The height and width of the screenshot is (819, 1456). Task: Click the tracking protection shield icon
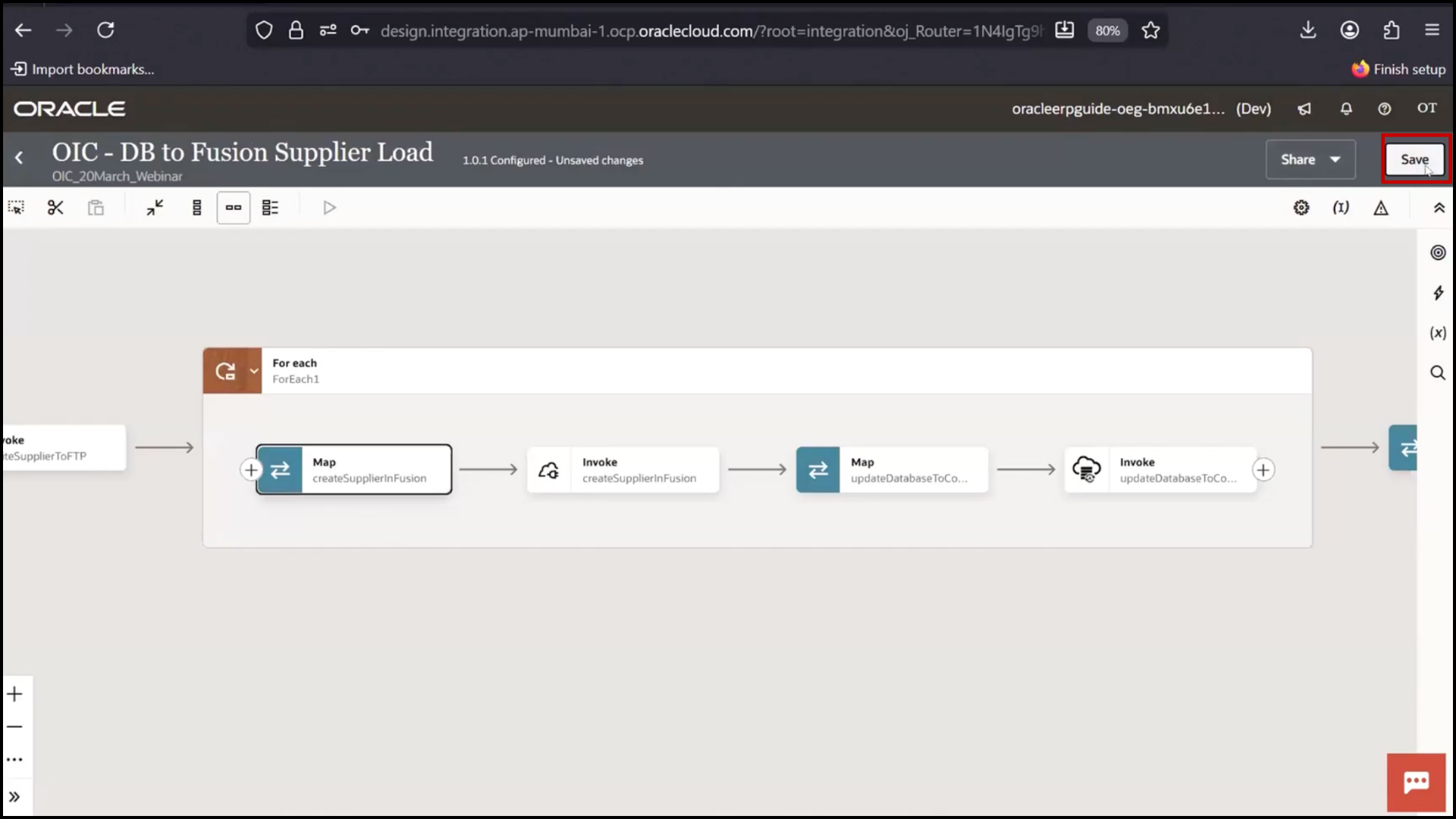tap(263, 30)
